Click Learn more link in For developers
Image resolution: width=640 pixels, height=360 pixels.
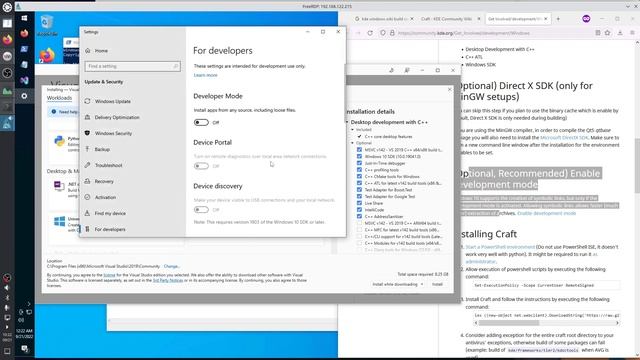pos(205,75)
